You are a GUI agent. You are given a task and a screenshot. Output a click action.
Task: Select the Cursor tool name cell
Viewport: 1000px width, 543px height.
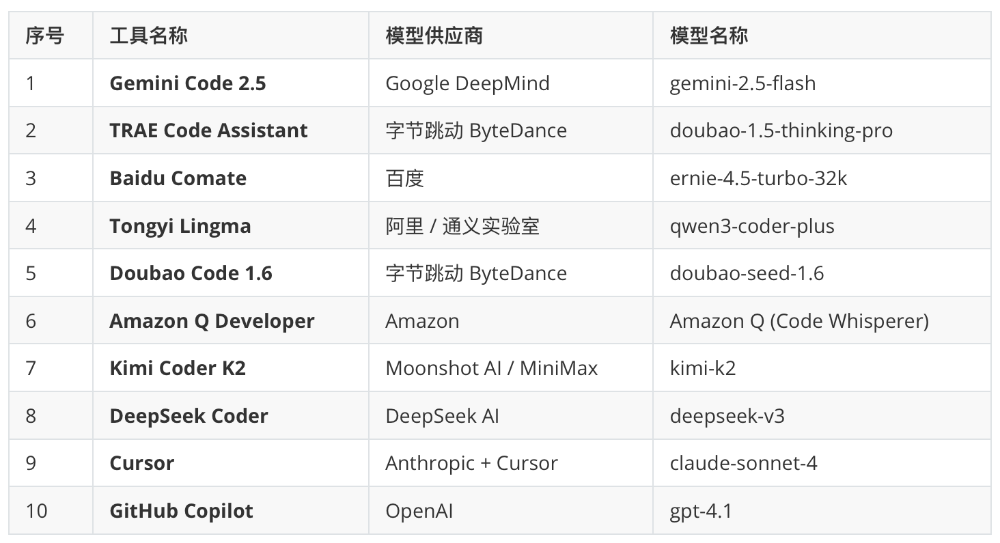[142, 463]
